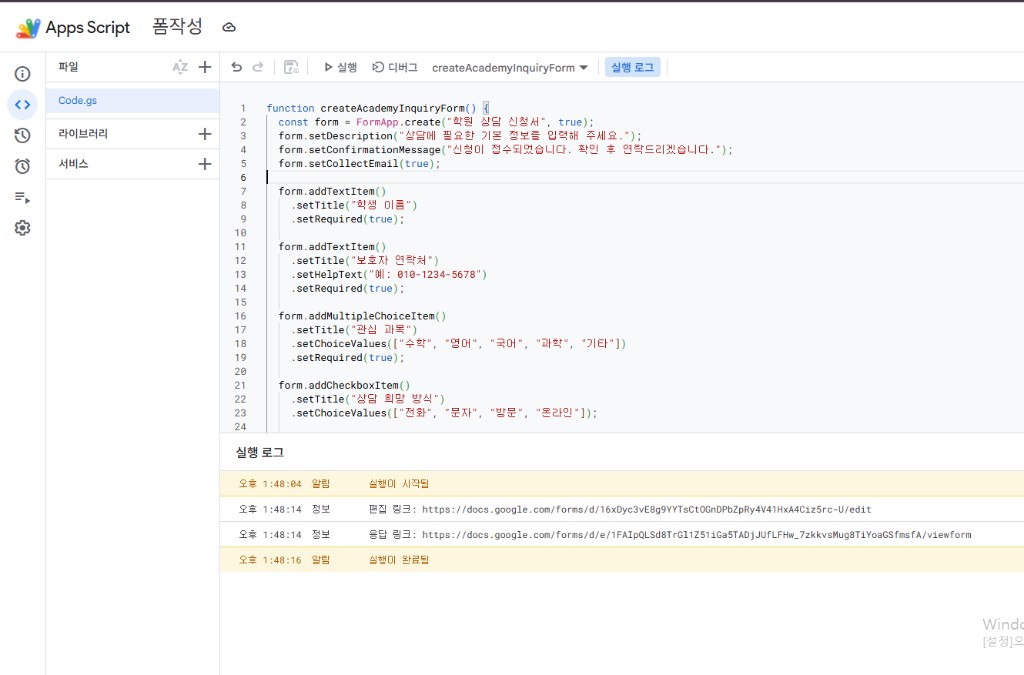The height and width of the screenshot is (675, 1024).
Task: Open project history clock icon
Action: [x=22, y=135]
